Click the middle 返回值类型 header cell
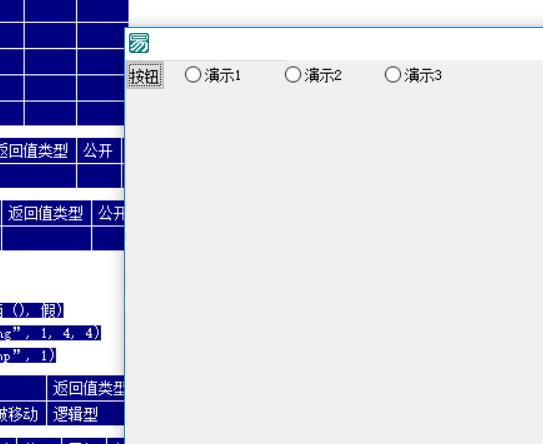Screen dimensions: 543x444 tap(46, 213)
